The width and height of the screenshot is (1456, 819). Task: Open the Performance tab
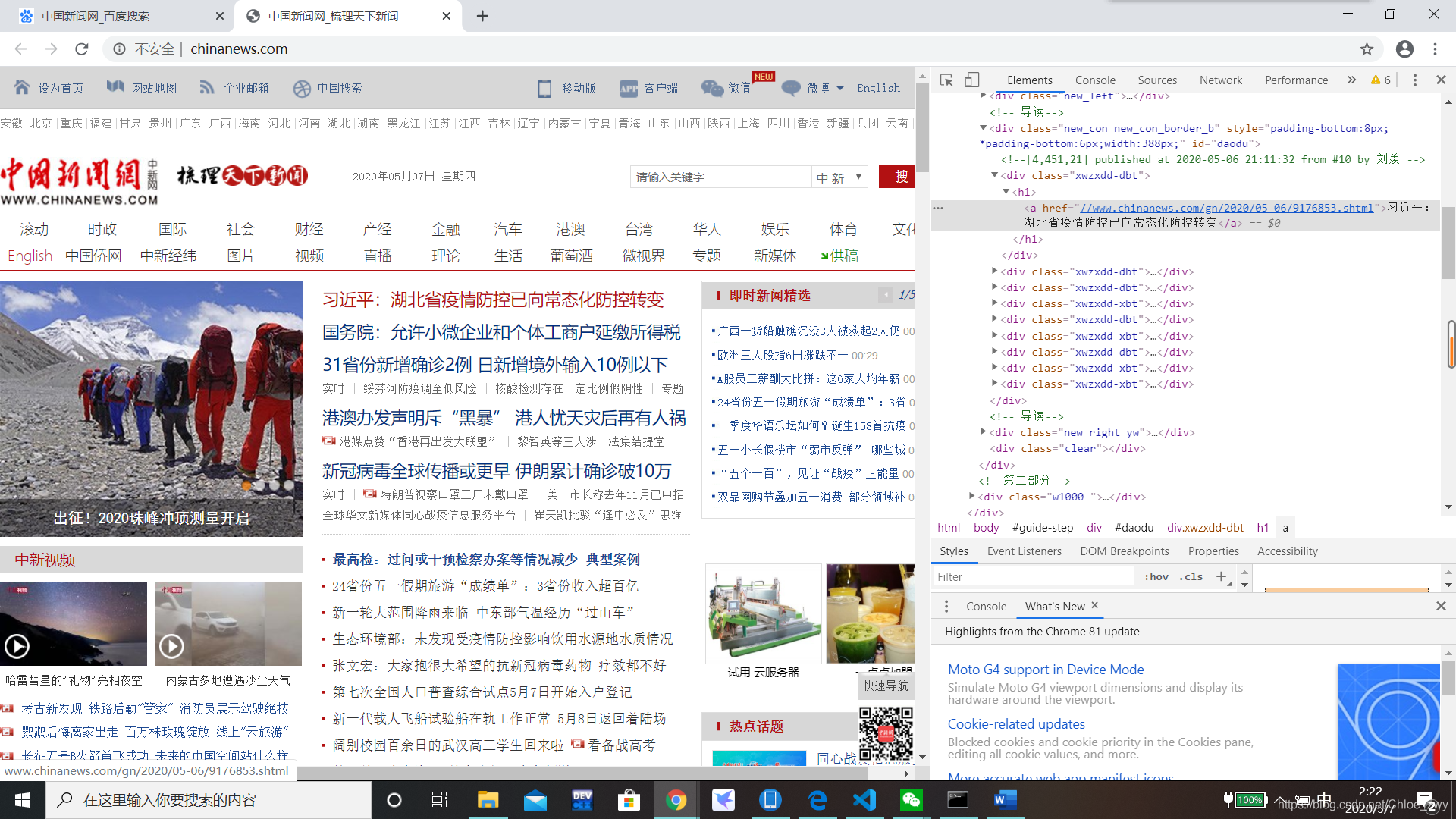[x=1296, y=80]
